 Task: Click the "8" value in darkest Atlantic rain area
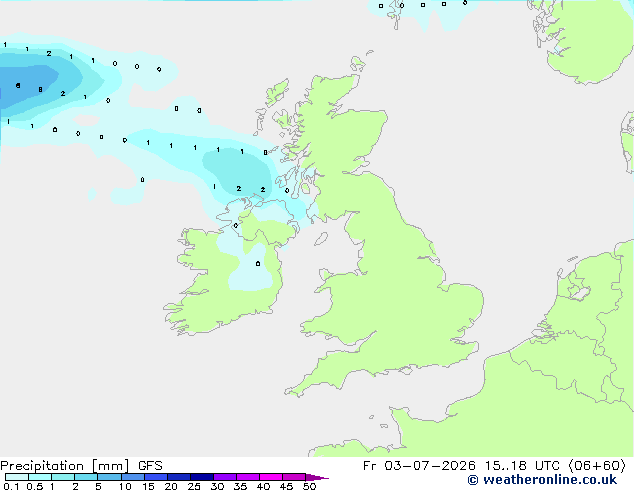(x=40, y=89)
